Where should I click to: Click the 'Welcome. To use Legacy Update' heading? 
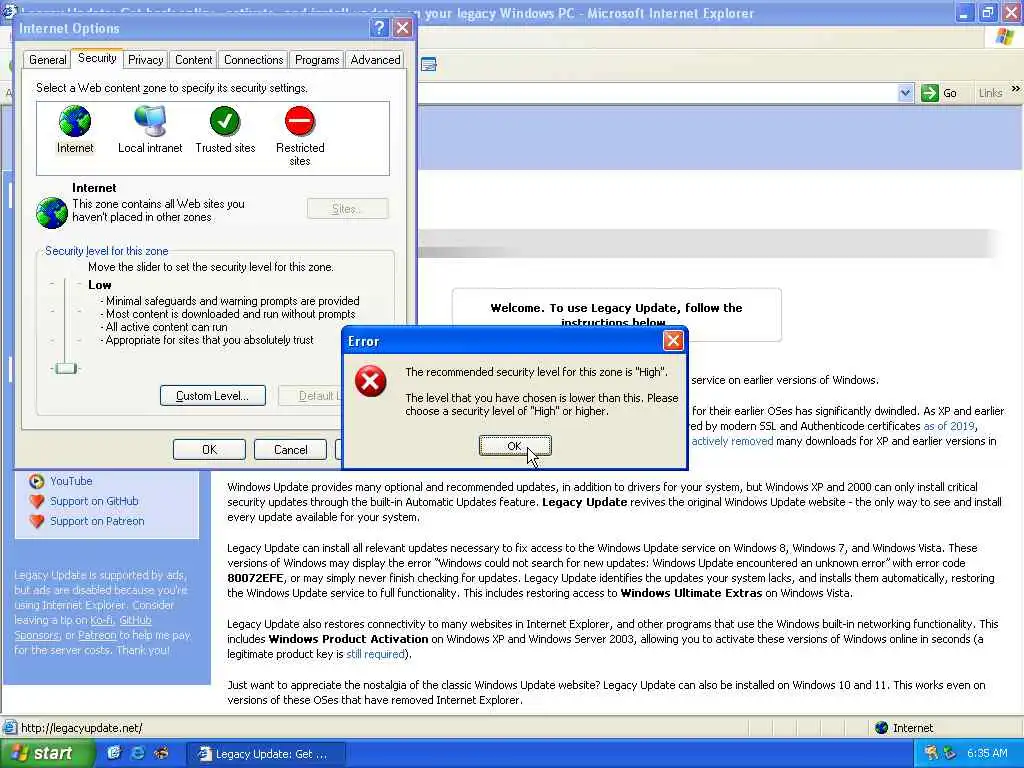tap(616, 314)
